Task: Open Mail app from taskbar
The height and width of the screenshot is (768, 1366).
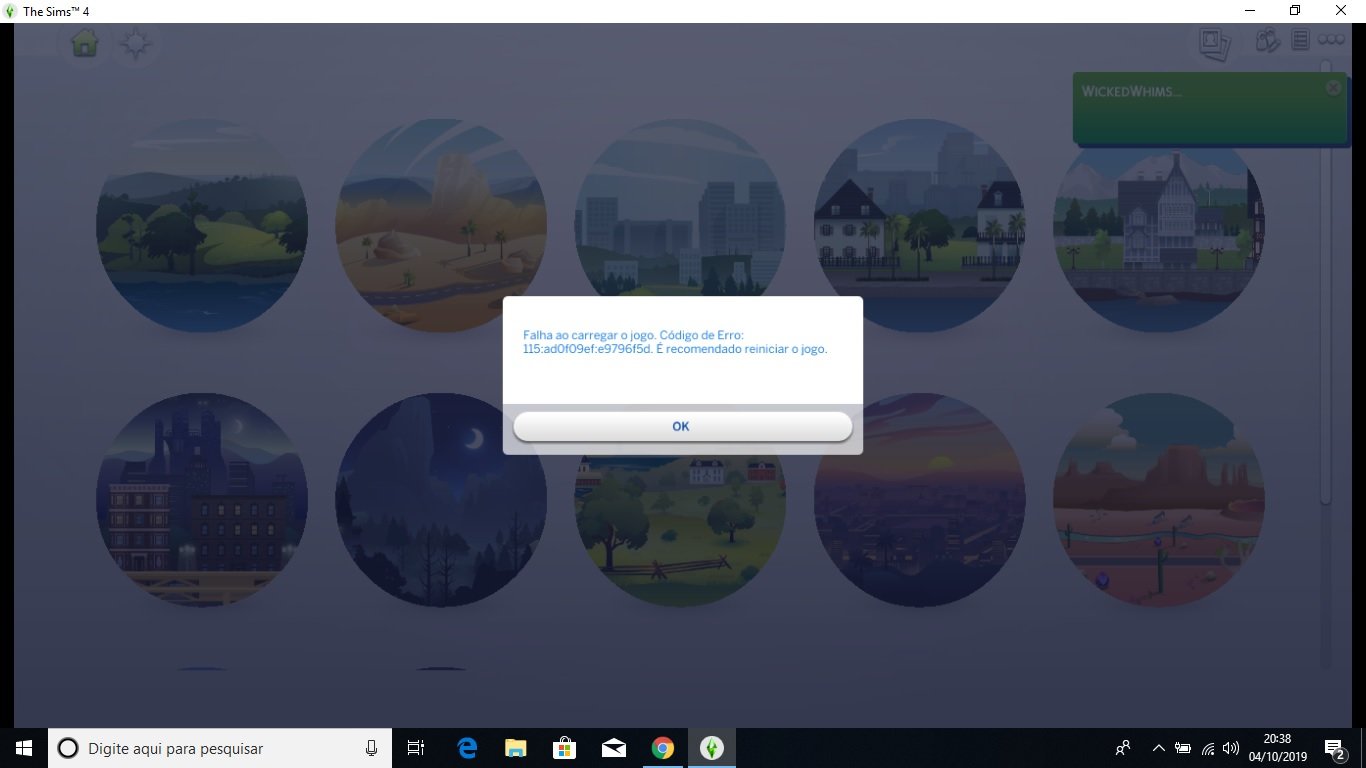Action: pyautogui.click(x=614, y=748)
